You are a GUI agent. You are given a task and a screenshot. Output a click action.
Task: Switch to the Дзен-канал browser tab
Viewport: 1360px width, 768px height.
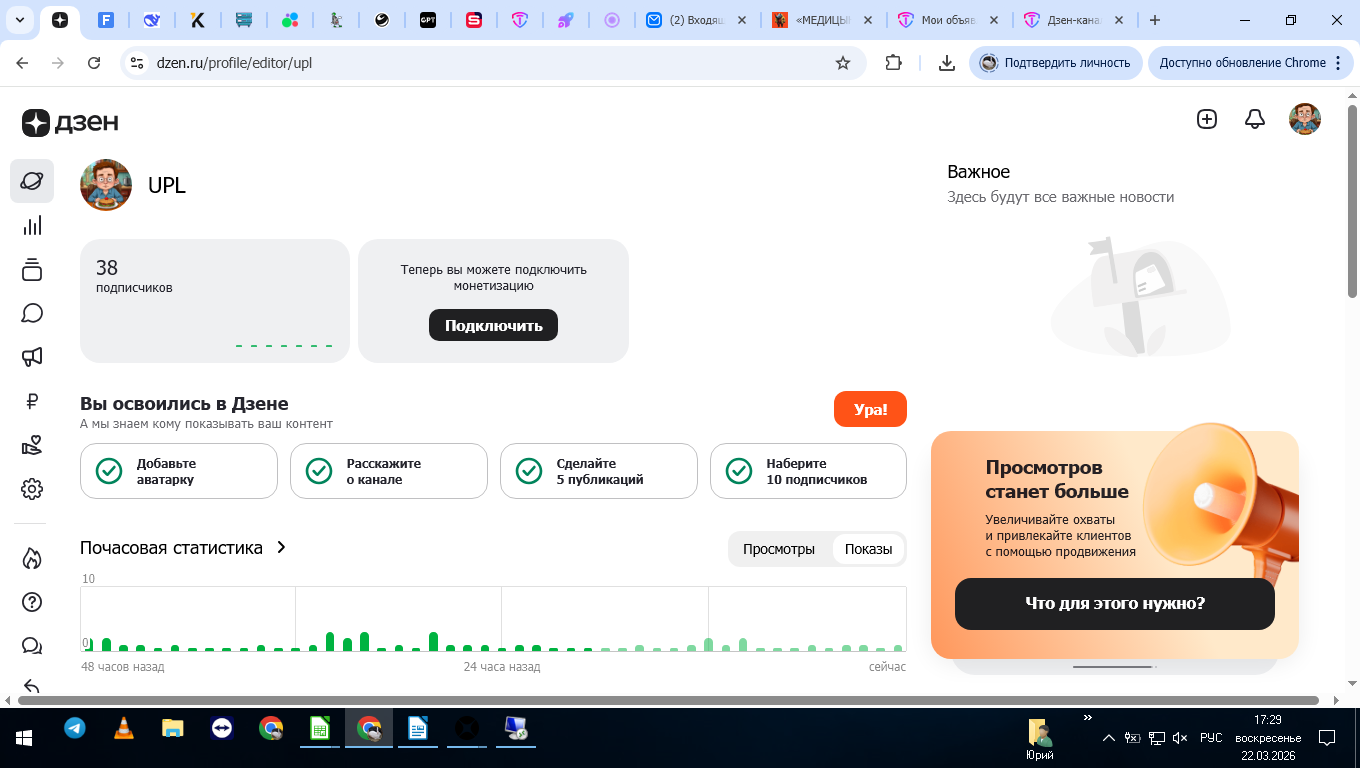click(x=1074, y=20)
